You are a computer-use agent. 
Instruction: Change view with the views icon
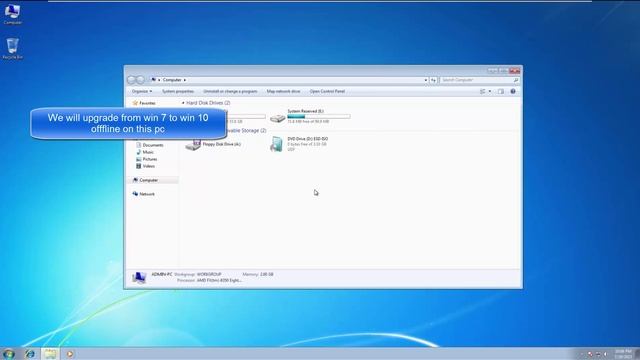point(483,91)
